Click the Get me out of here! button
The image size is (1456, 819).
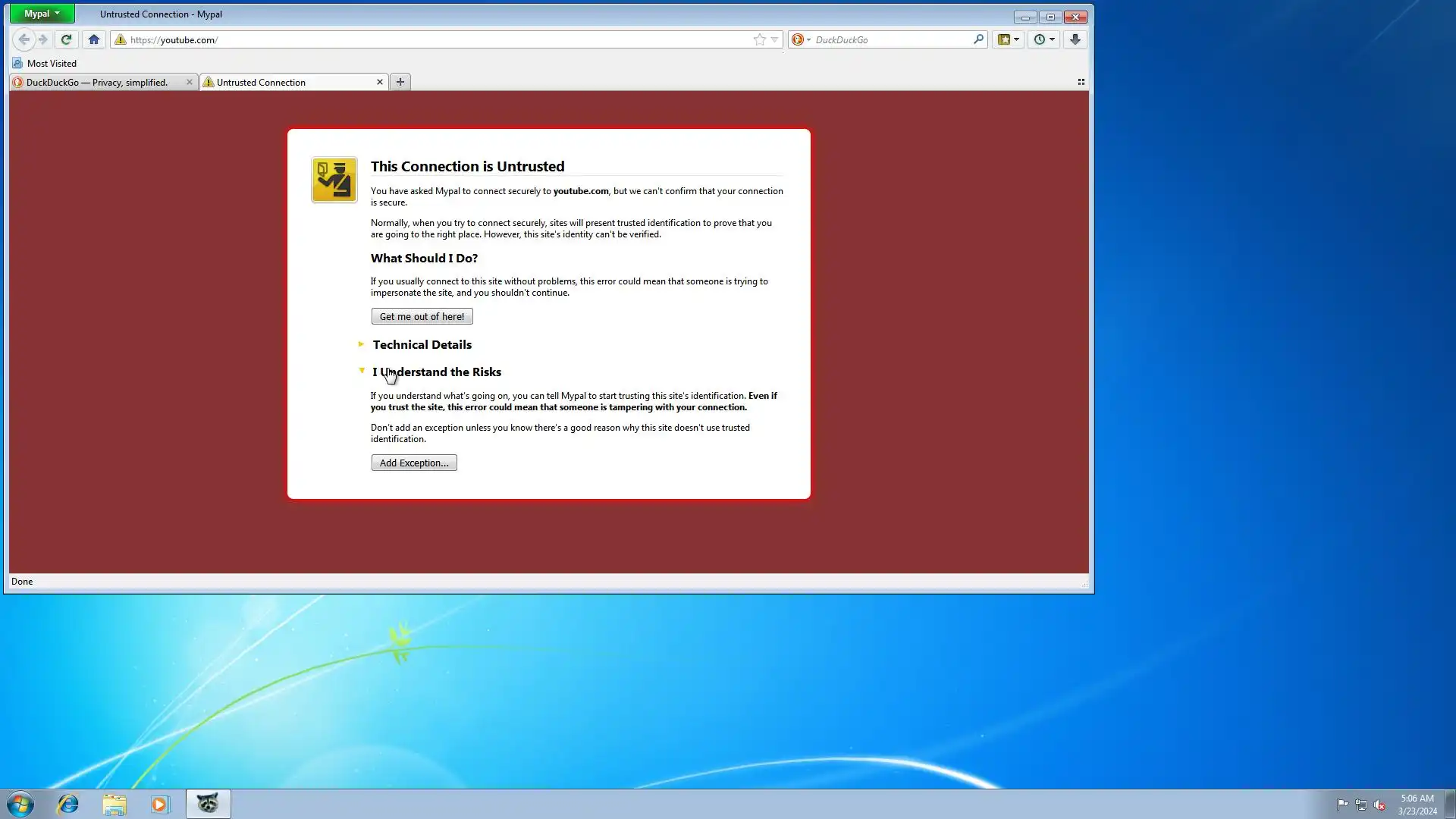click(422, 316)
